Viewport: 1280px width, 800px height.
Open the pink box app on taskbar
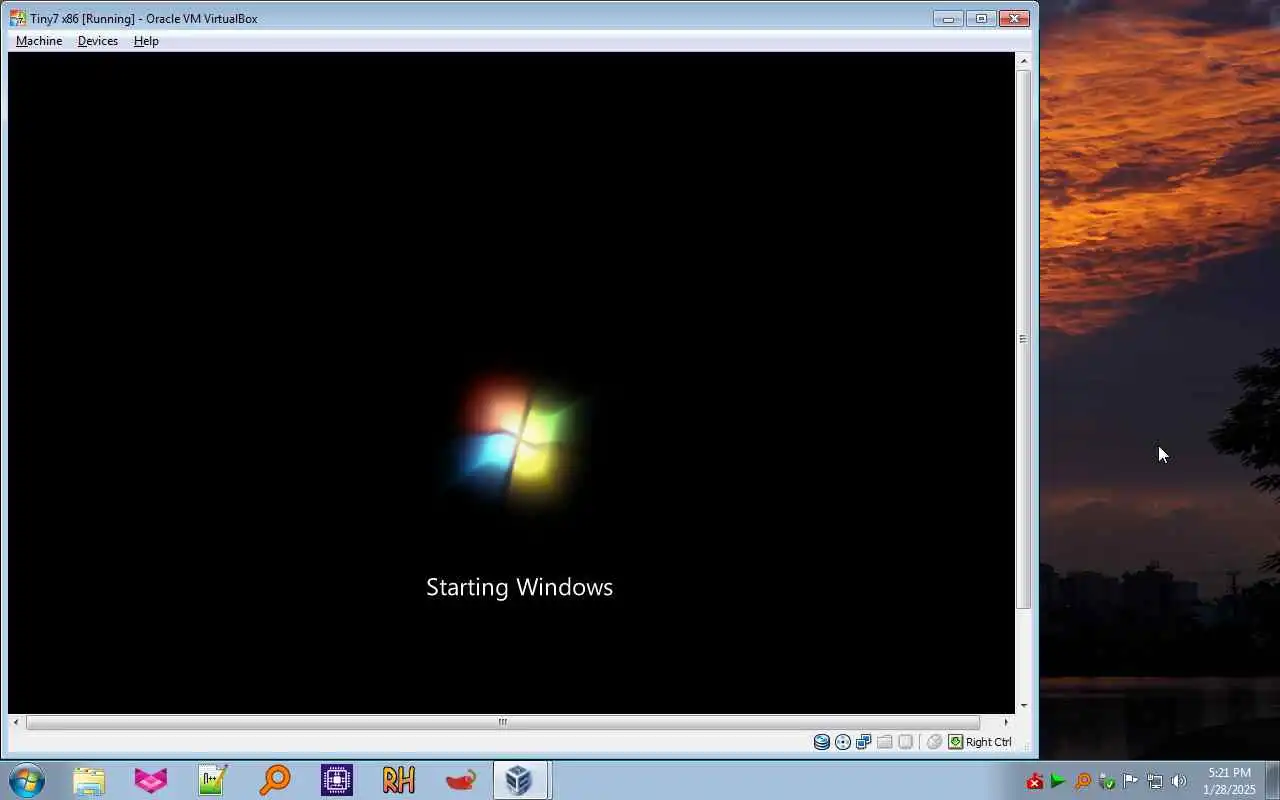(151, 780)
